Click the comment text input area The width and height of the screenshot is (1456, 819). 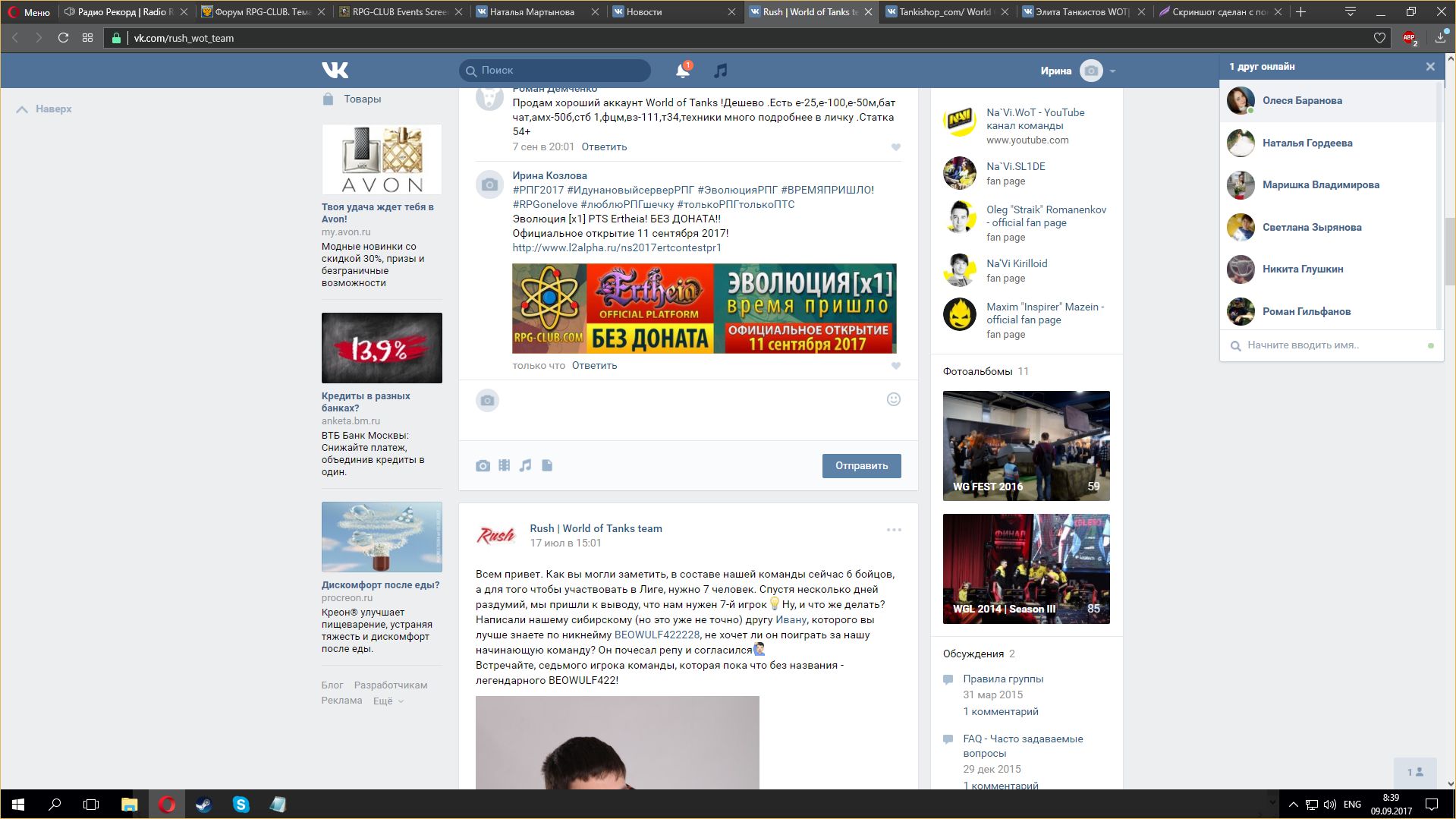[687, 410]
